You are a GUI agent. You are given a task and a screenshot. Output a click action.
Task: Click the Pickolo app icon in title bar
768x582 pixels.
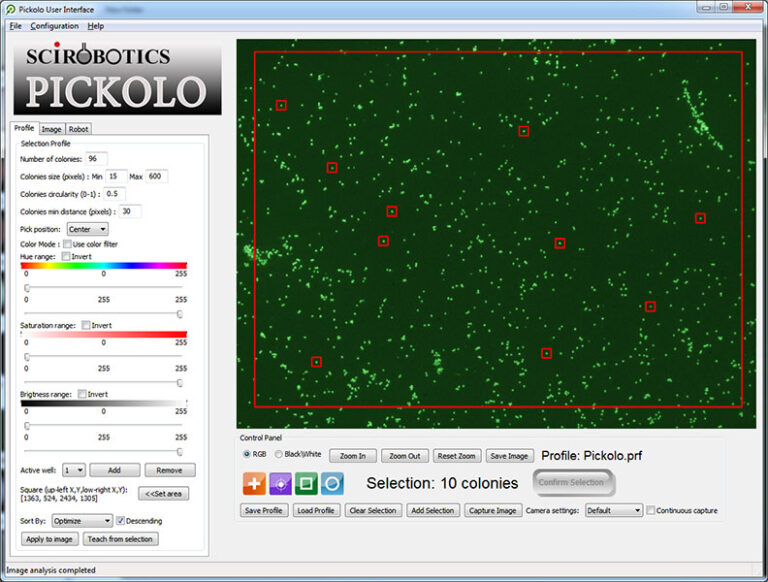(11, 8)
